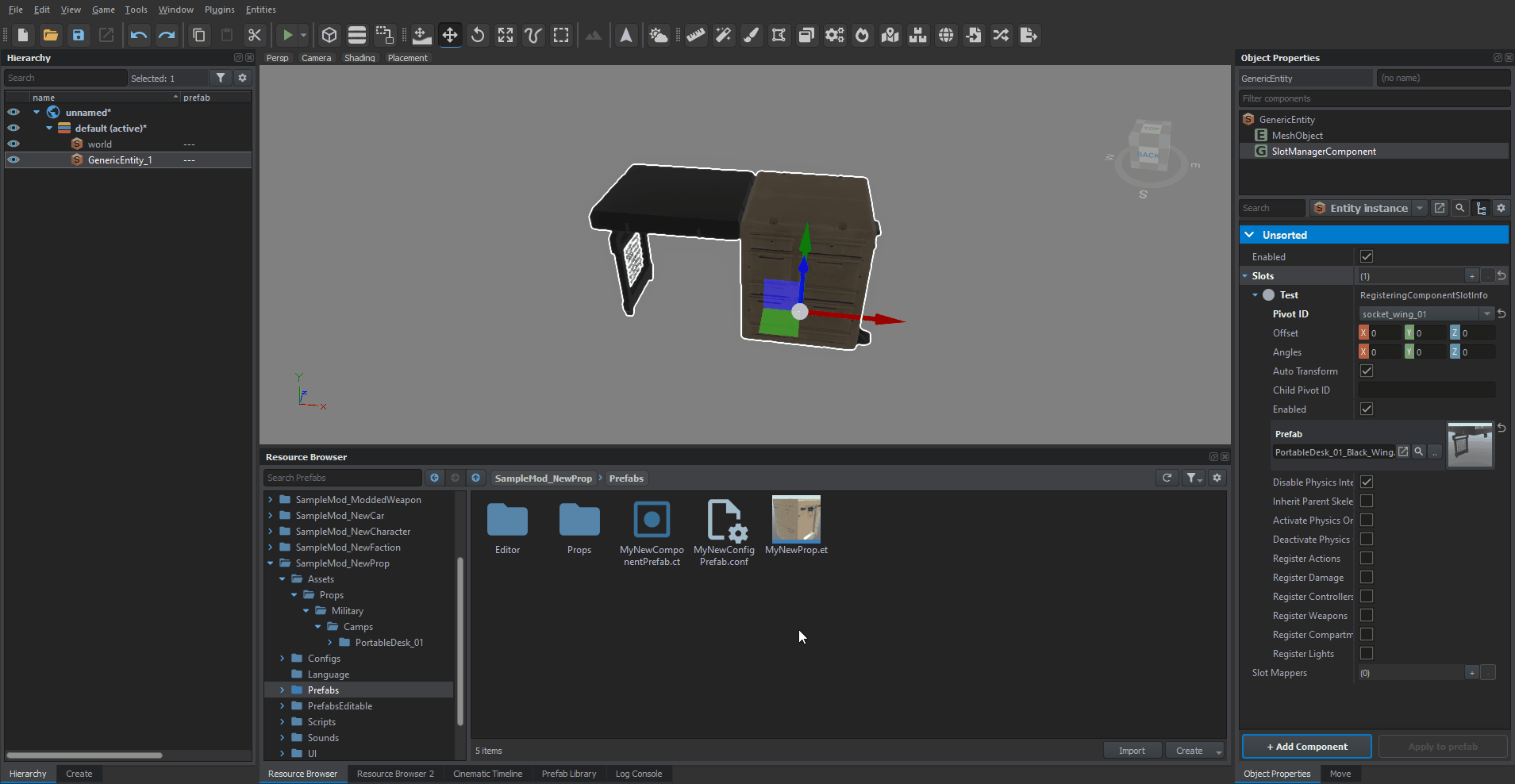Open the Plugins menu
The image size is (1515, 784).
click(x=219, y=10)
